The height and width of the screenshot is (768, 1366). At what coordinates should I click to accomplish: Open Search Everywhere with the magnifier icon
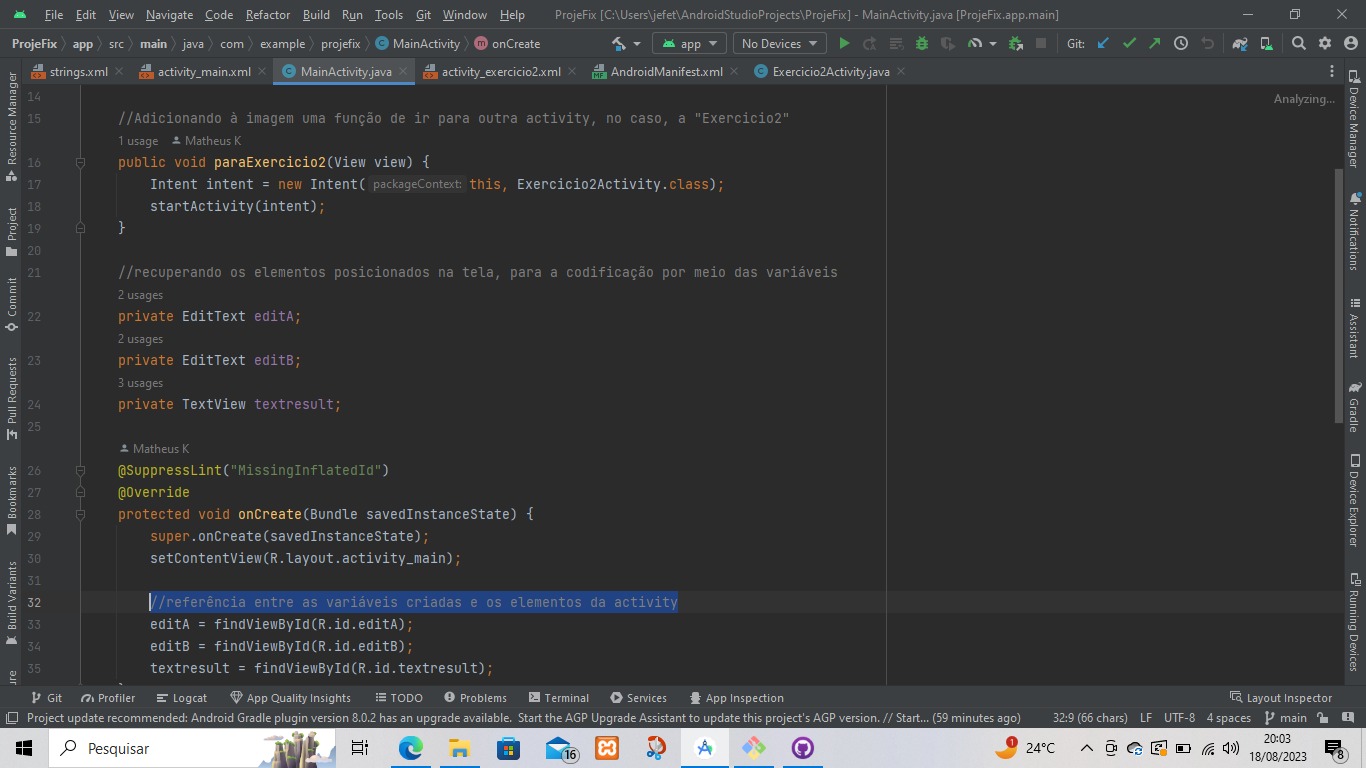(x=1297, y=44)
